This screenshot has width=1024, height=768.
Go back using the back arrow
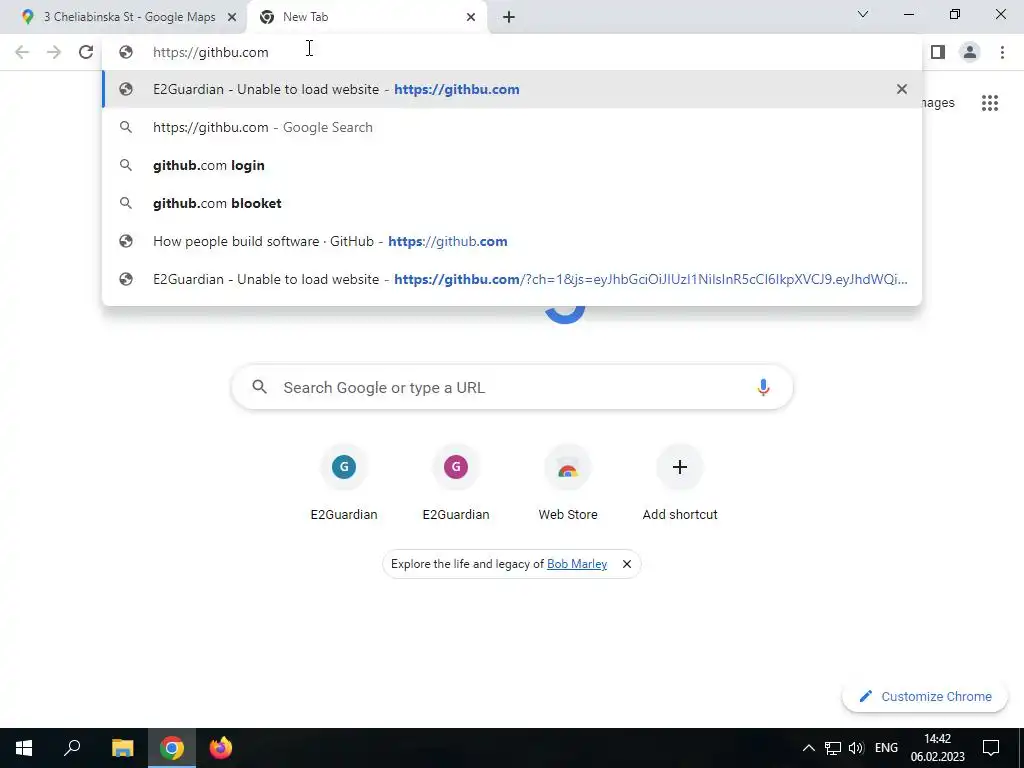pyautogui.click(x=22, y=52)
